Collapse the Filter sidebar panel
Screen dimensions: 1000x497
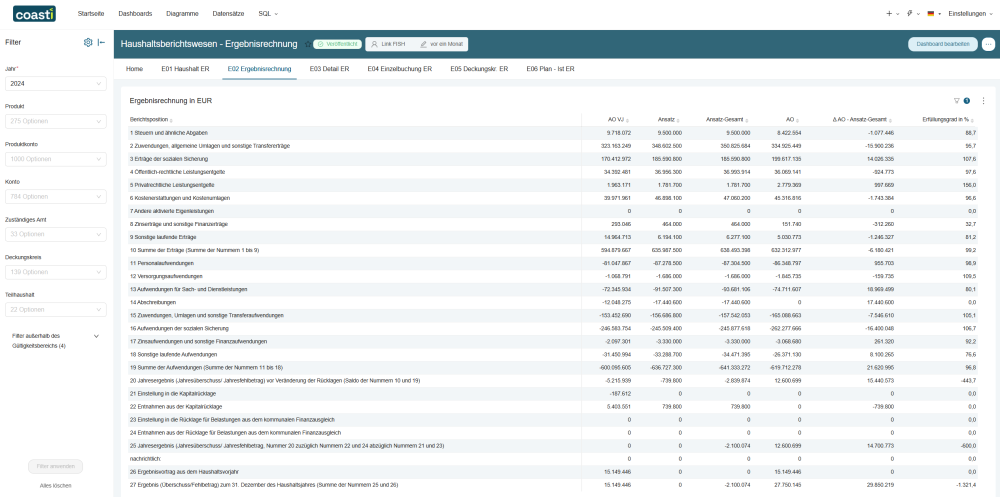[101, 42]
